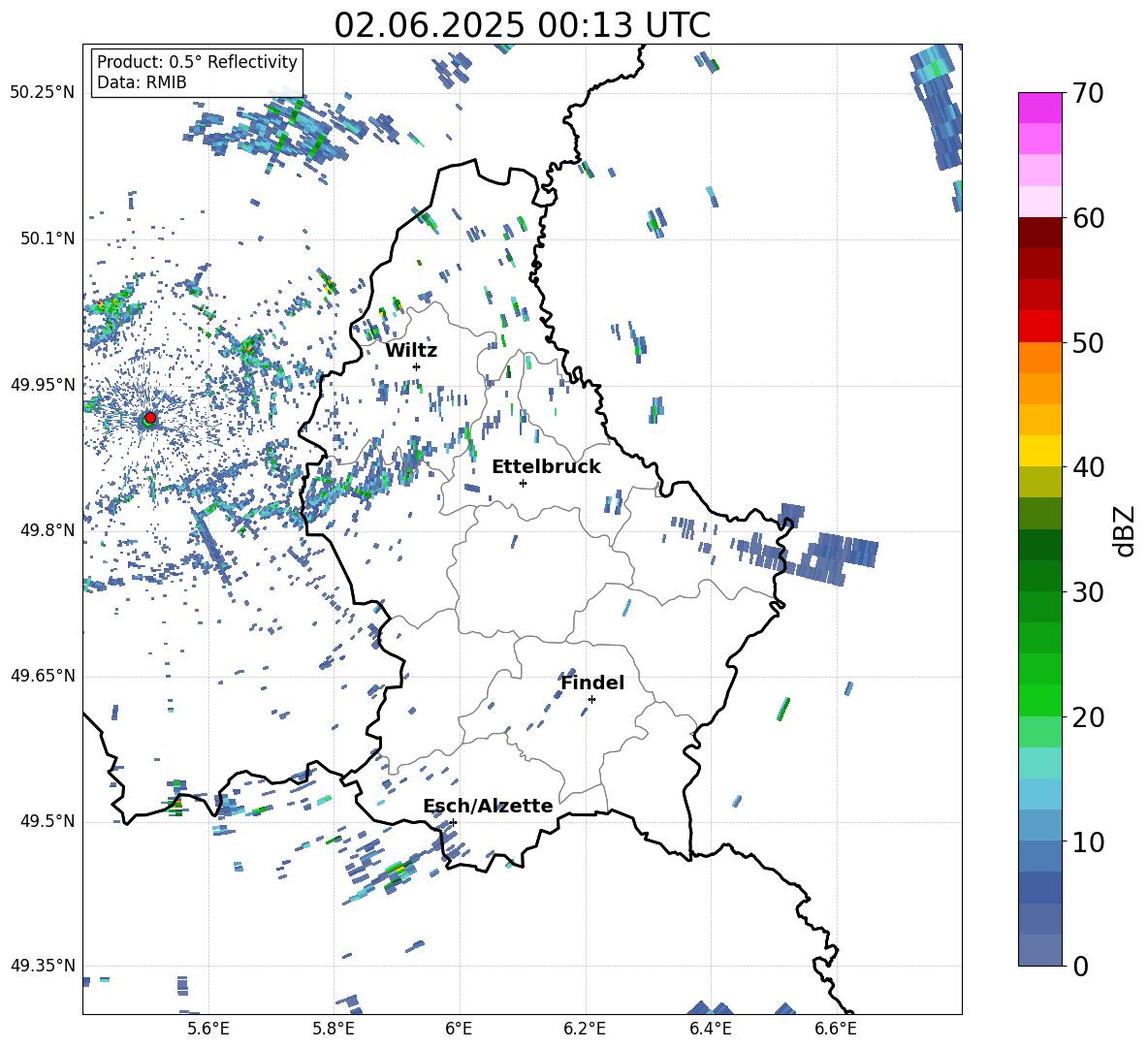Click the Findel city label
This screenshot has width=1148, height=1048.
pyautogui.click(x=592, y=683)
